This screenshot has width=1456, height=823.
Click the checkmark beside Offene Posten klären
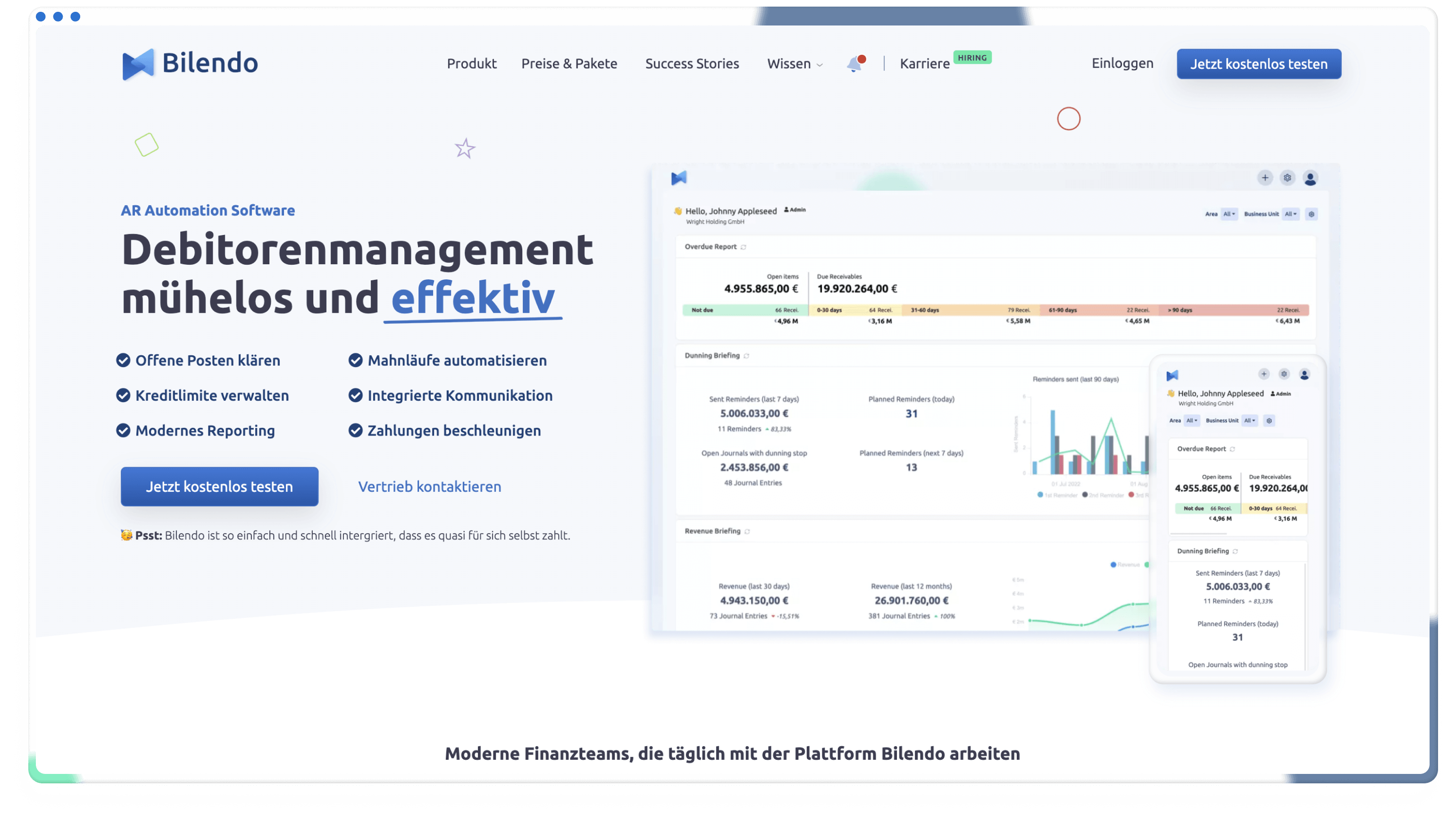click(123, 361)
